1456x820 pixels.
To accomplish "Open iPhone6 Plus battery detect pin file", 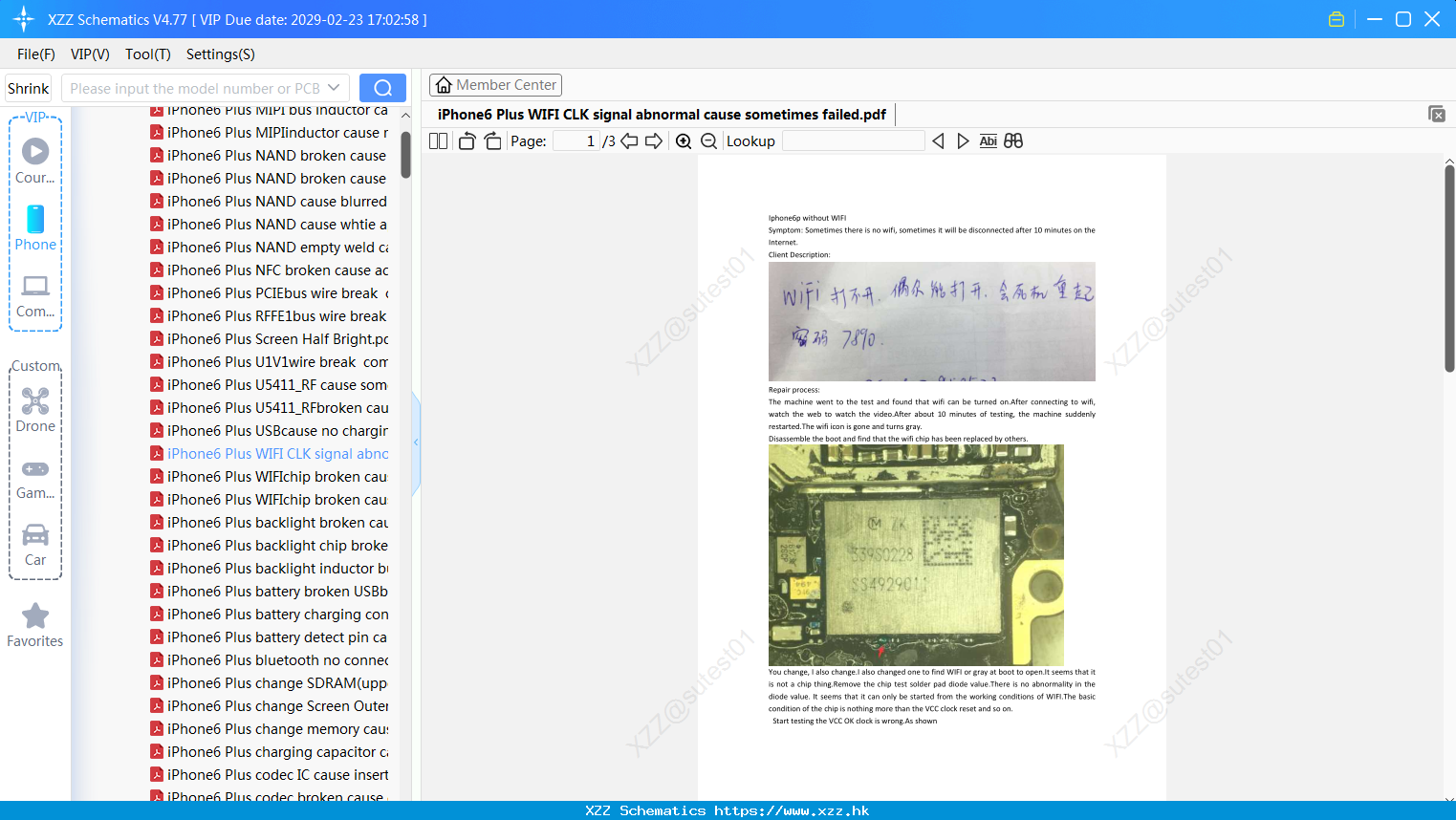I will click(x=270, y=637).
